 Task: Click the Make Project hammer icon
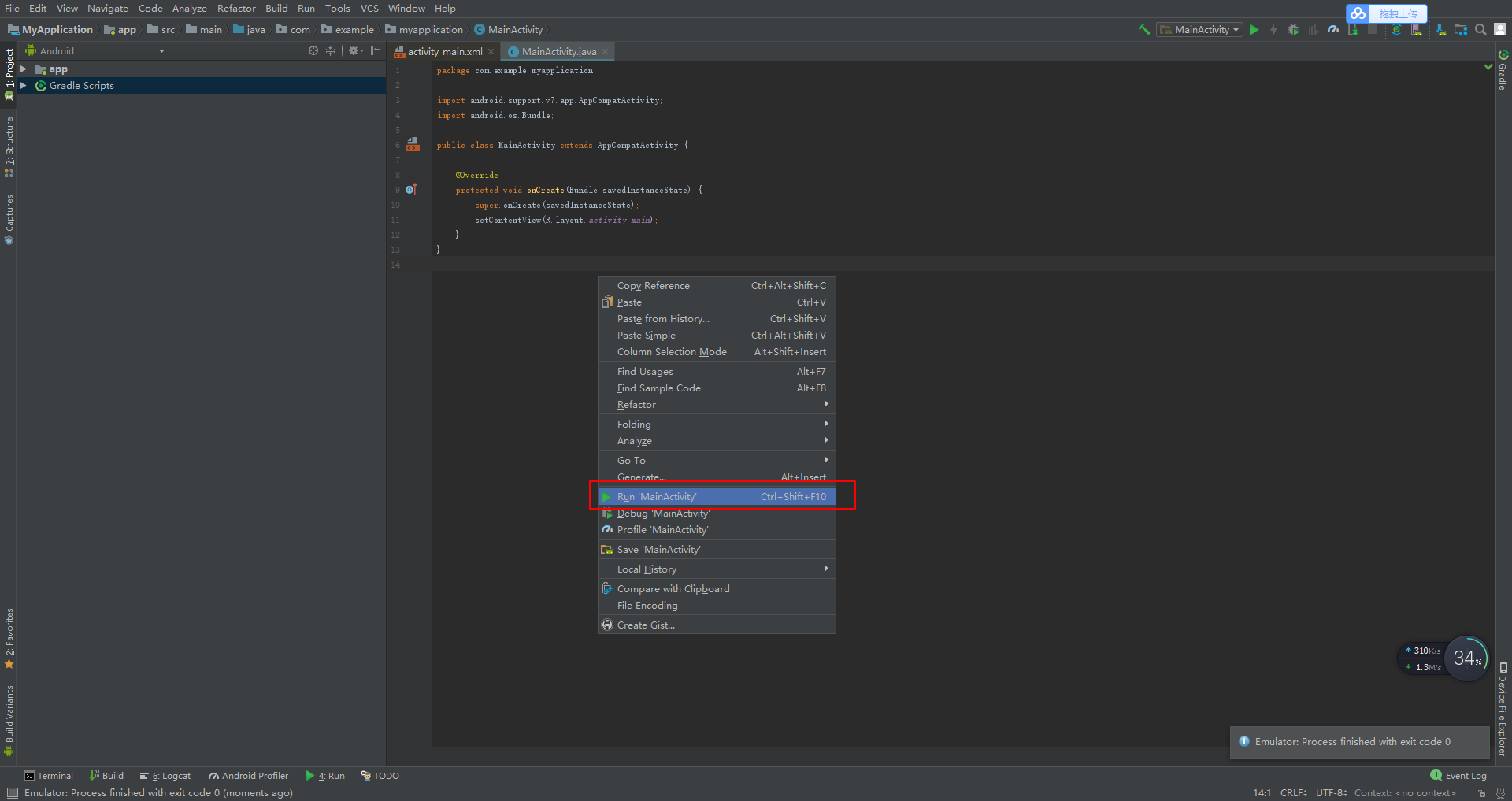pos(1144,29)
